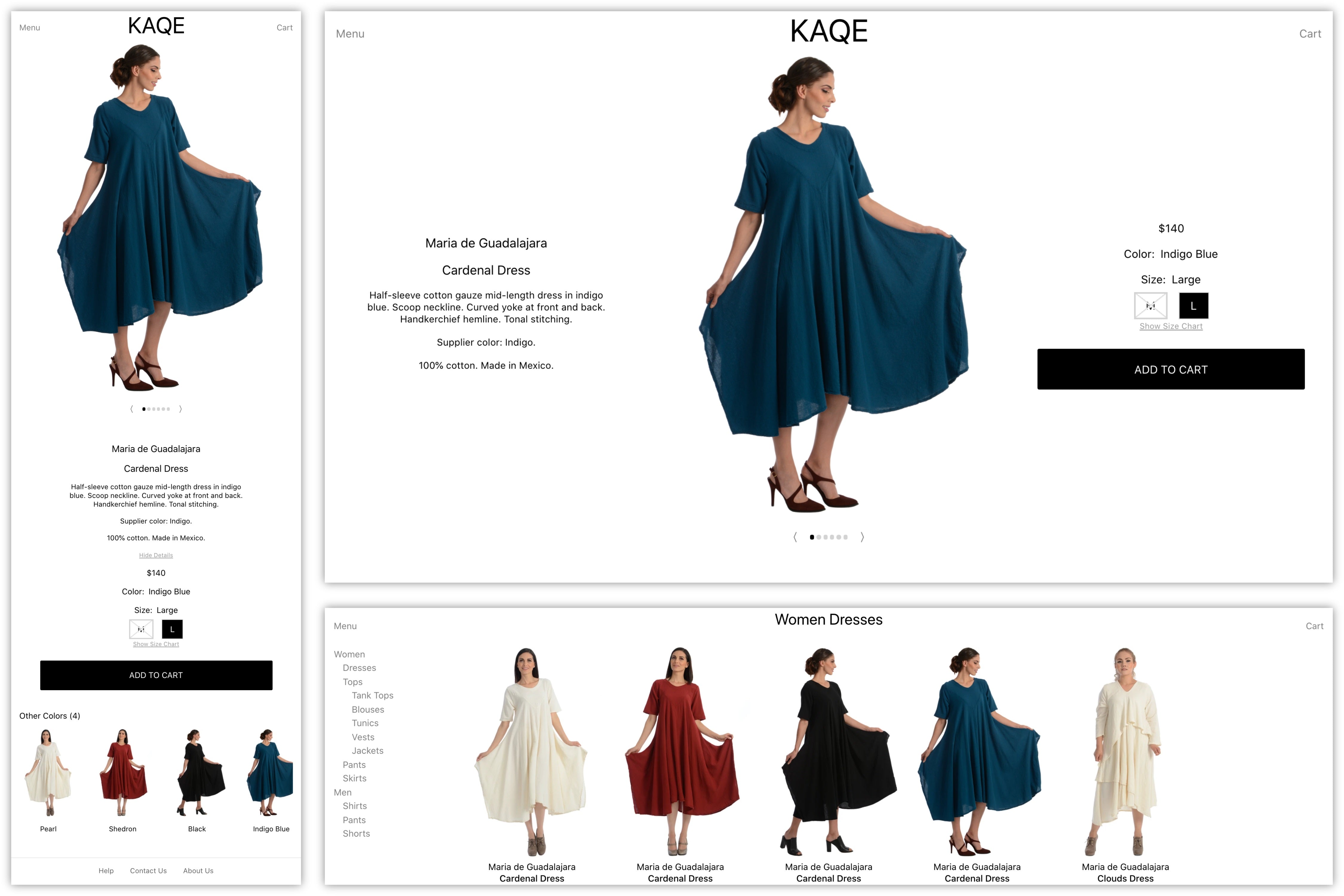Click Other Colors (4) label
This screenshot has width=1344, height=896.
tap(50, 716)
